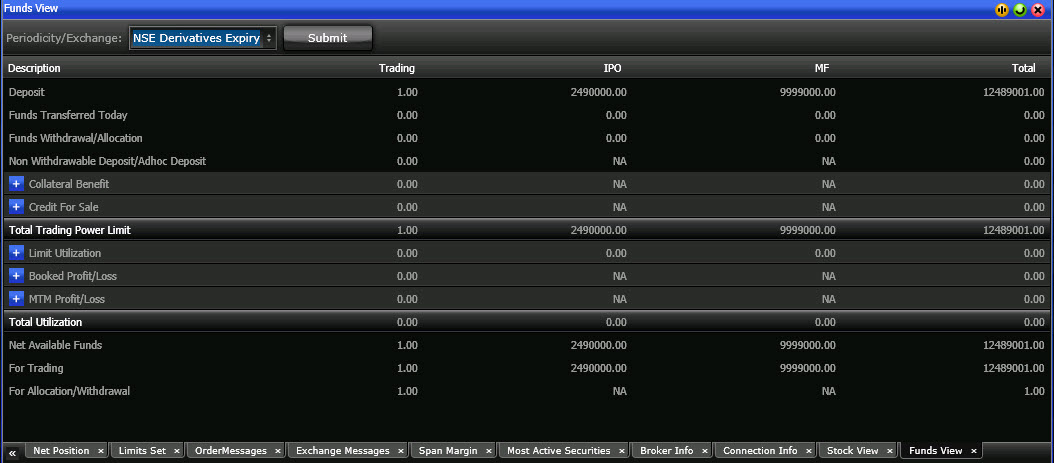Expand MTM Profit/Loss row
Viewport: 1054px width, 463px height.
16,299
